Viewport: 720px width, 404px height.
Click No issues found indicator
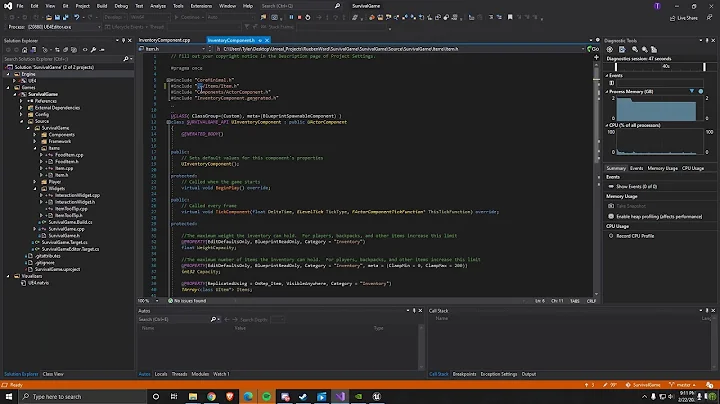pos(187,301)
